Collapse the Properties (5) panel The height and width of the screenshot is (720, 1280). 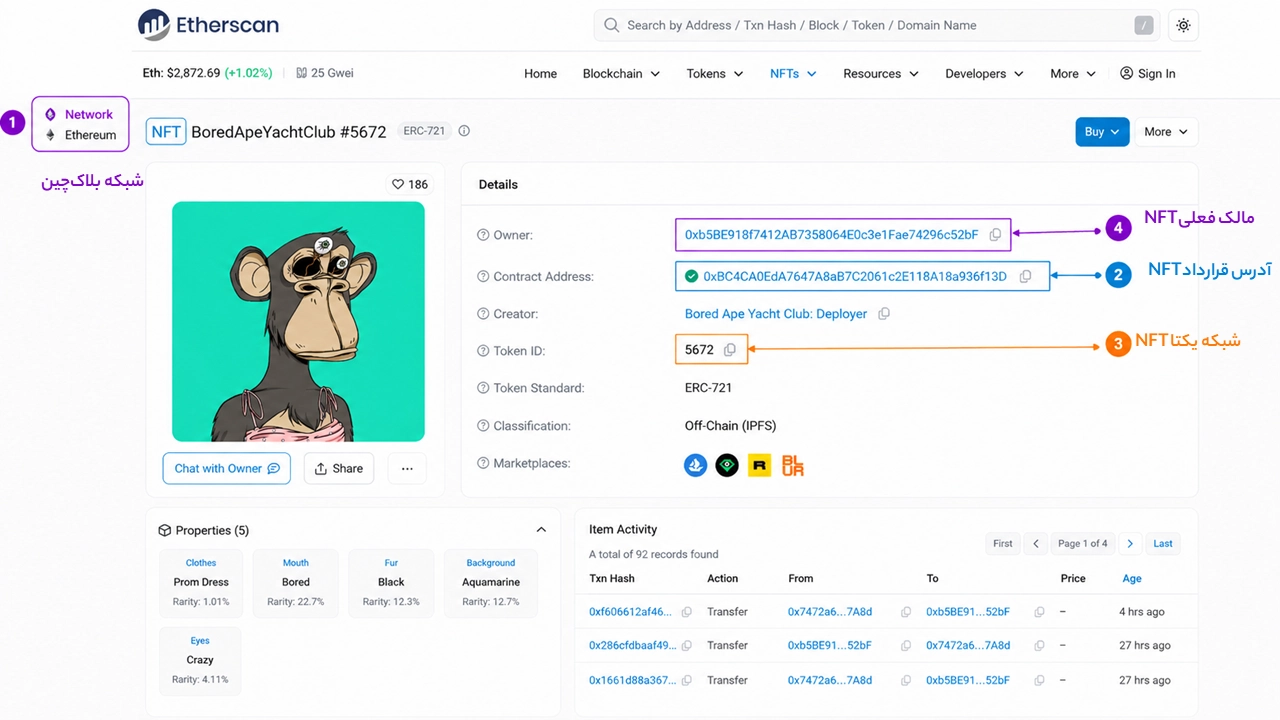tap(541, 530)
